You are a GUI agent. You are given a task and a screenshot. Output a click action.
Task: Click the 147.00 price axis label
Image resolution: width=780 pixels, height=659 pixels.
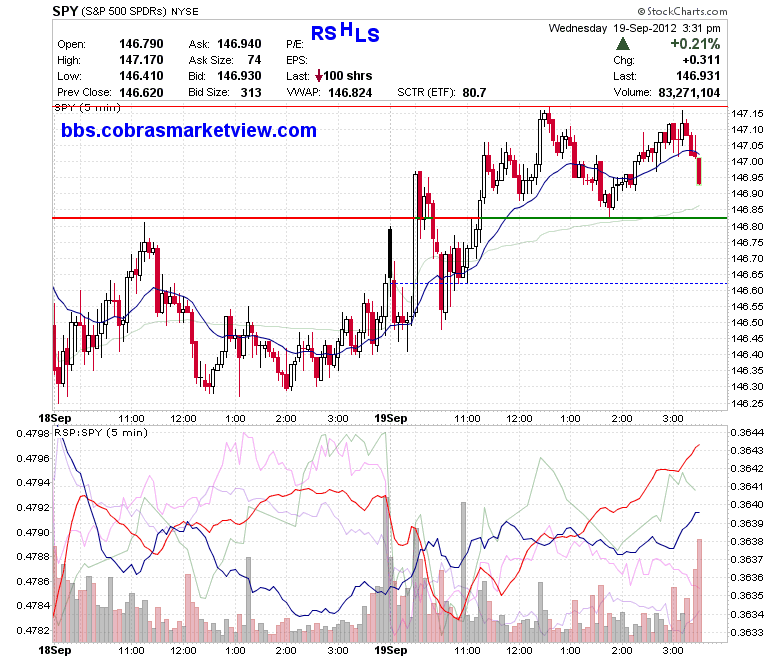pyautogui.click(x=747, y=162)
